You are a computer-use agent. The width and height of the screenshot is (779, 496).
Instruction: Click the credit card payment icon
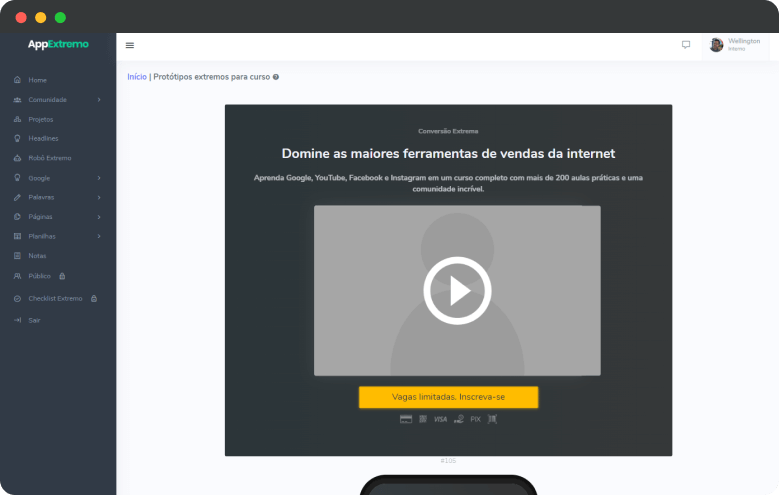406,419
